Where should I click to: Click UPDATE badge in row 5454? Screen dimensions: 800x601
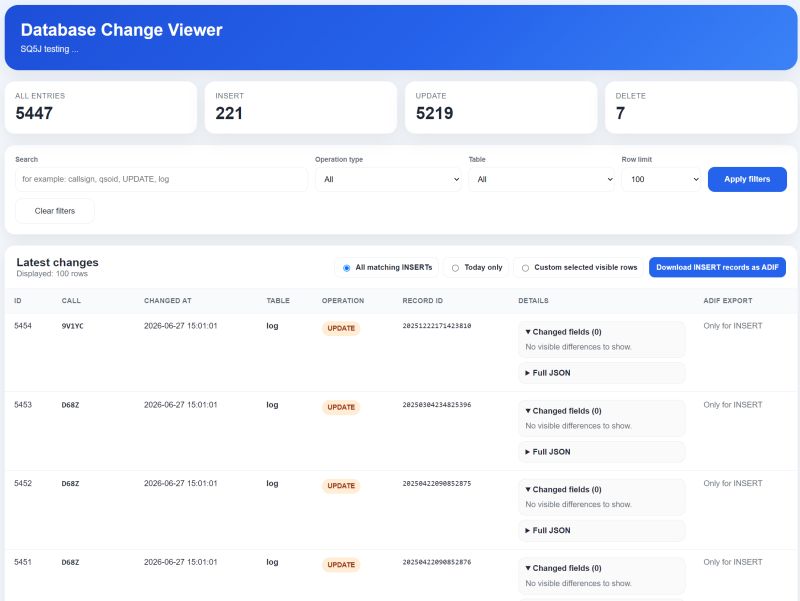click(341, 328)
